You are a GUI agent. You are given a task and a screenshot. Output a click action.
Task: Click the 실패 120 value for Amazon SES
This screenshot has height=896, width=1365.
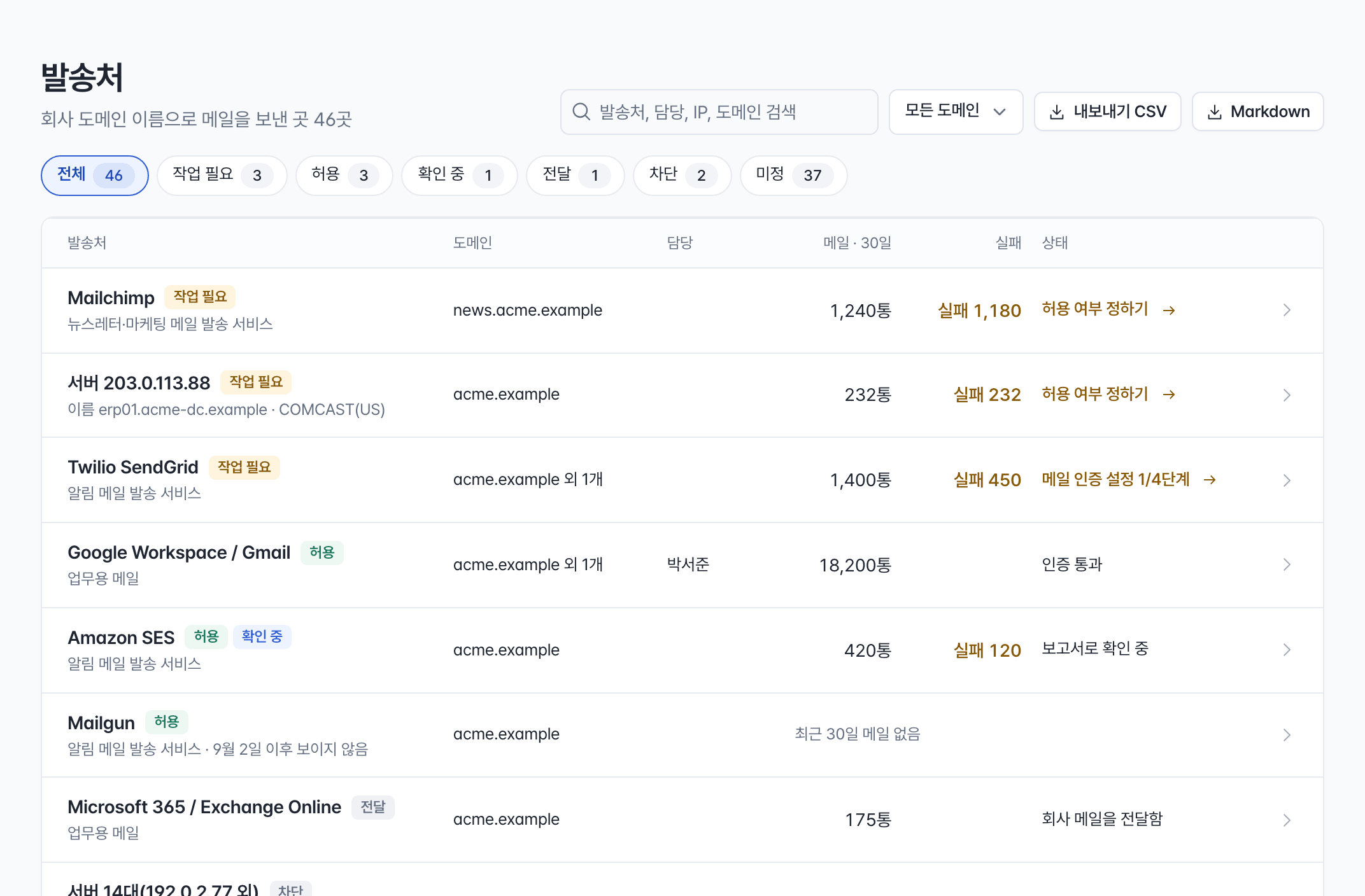[987, 650]
